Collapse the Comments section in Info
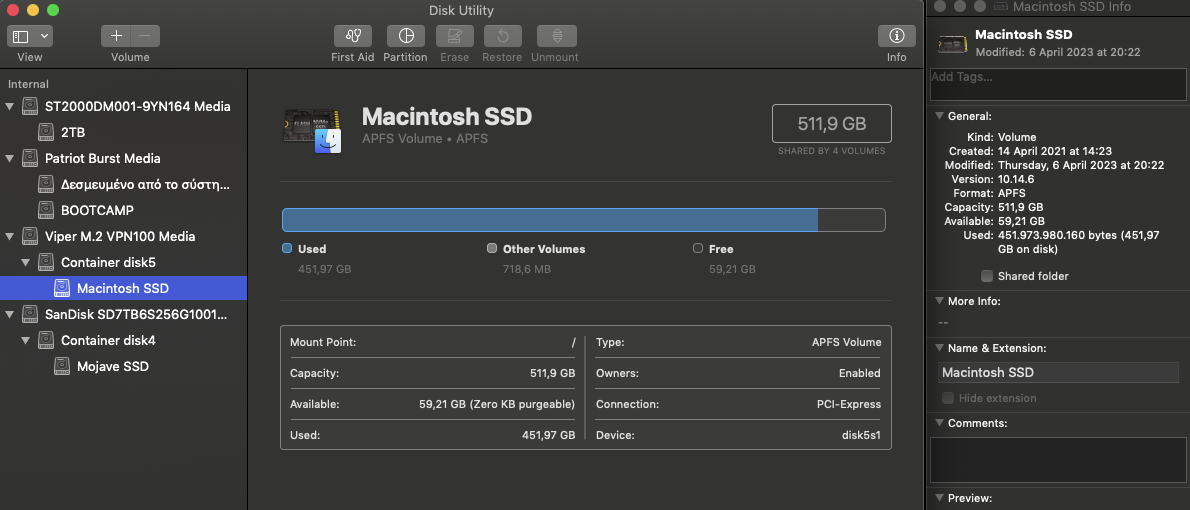Viewport: 1190px width, 510px height. pos(940,423)
